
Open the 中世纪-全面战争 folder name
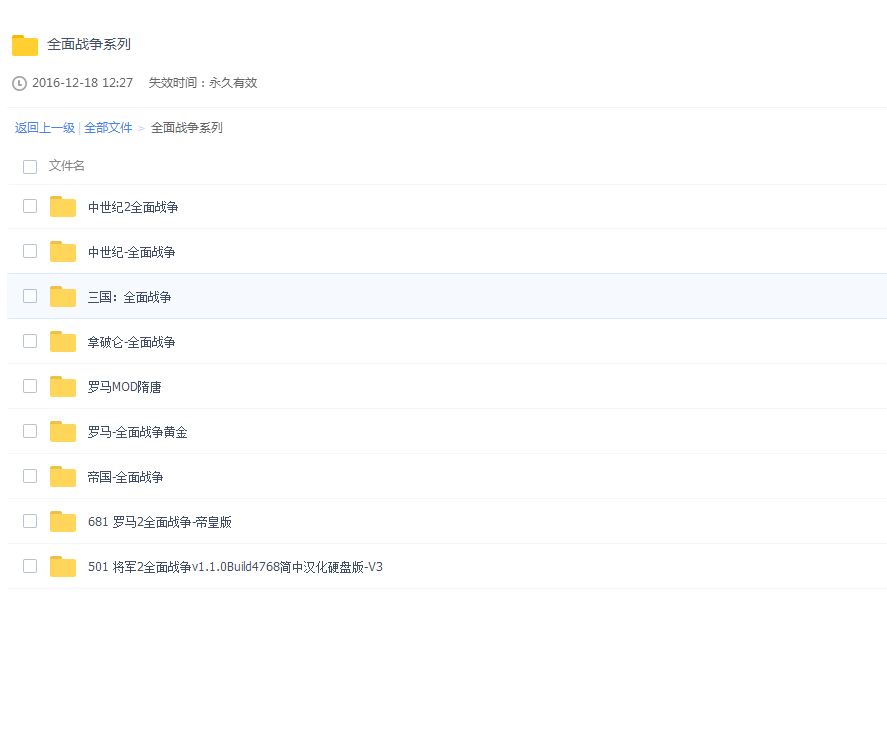click(131, 252)
